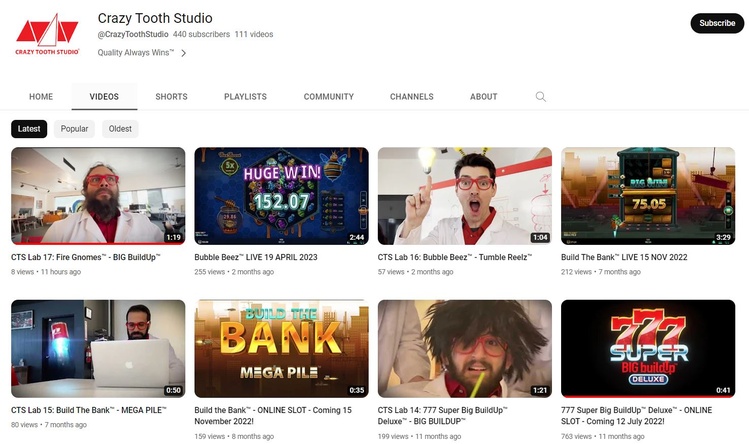Click '8 views • 11 hours ago' metadata
The height and width of the screenshot is (444, 749).
click(46, 272)
